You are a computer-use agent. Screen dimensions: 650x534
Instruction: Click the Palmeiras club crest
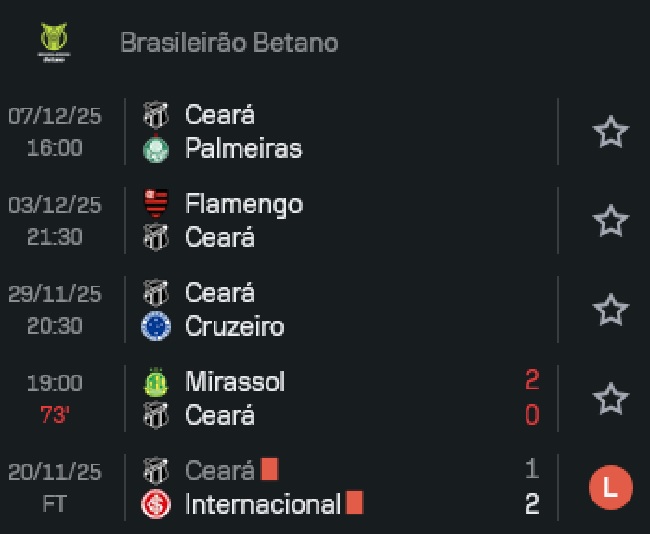pos(156,150)
